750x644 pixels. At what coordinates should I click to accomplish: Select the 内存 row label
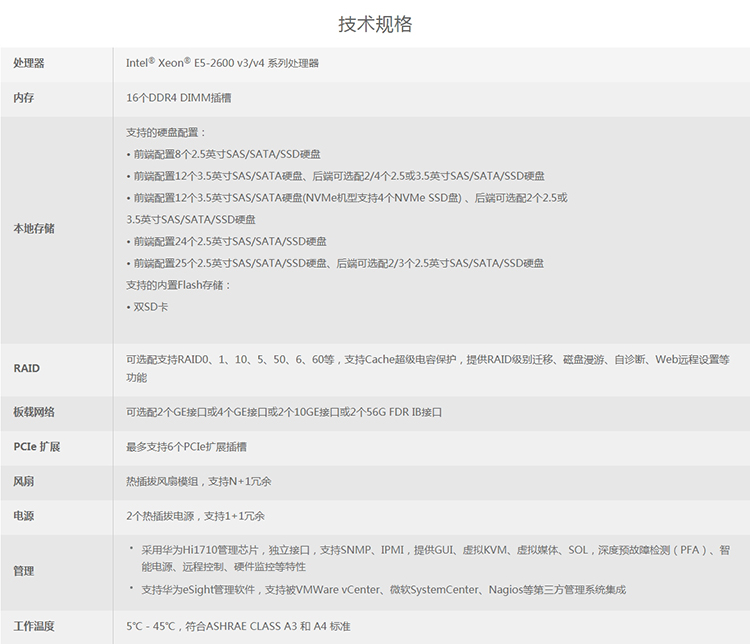tap(23, 98)
